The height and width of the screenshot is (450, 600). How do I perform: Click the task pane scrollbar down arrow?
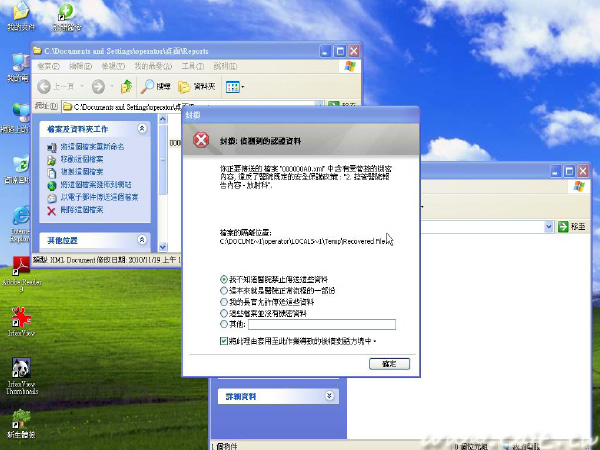click(163, 247)
